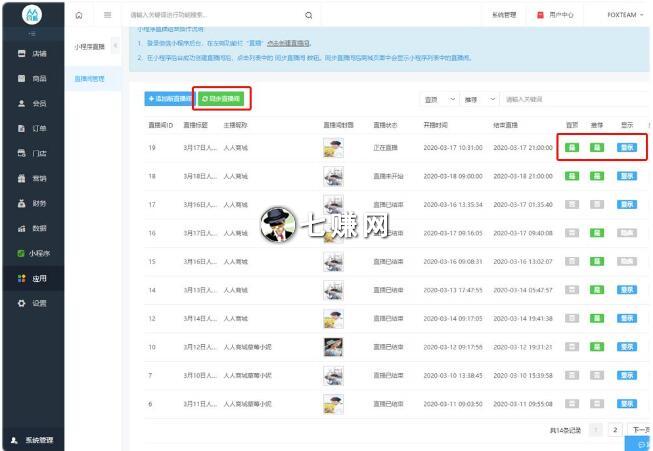Toggle 推荐 for live room 14
653x451 pixels.
click(597, 290)
